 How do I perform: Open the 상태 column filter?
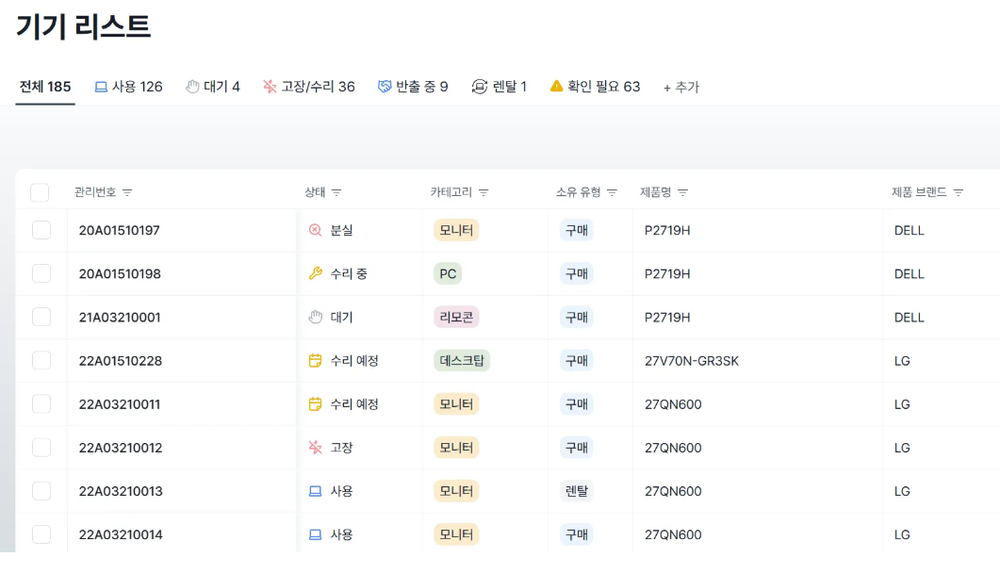tap(337, 193)
